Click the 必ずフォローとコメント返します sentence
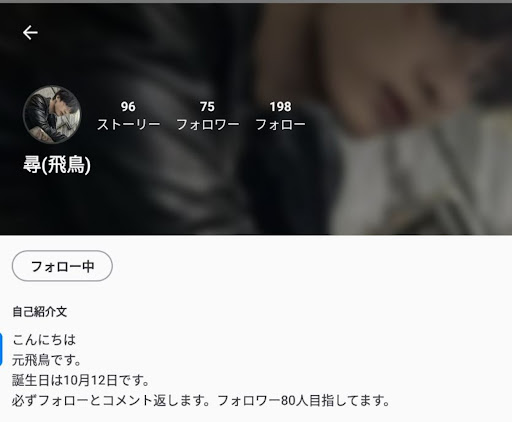Viewport: 512px width, 422px height. [111, 400]
